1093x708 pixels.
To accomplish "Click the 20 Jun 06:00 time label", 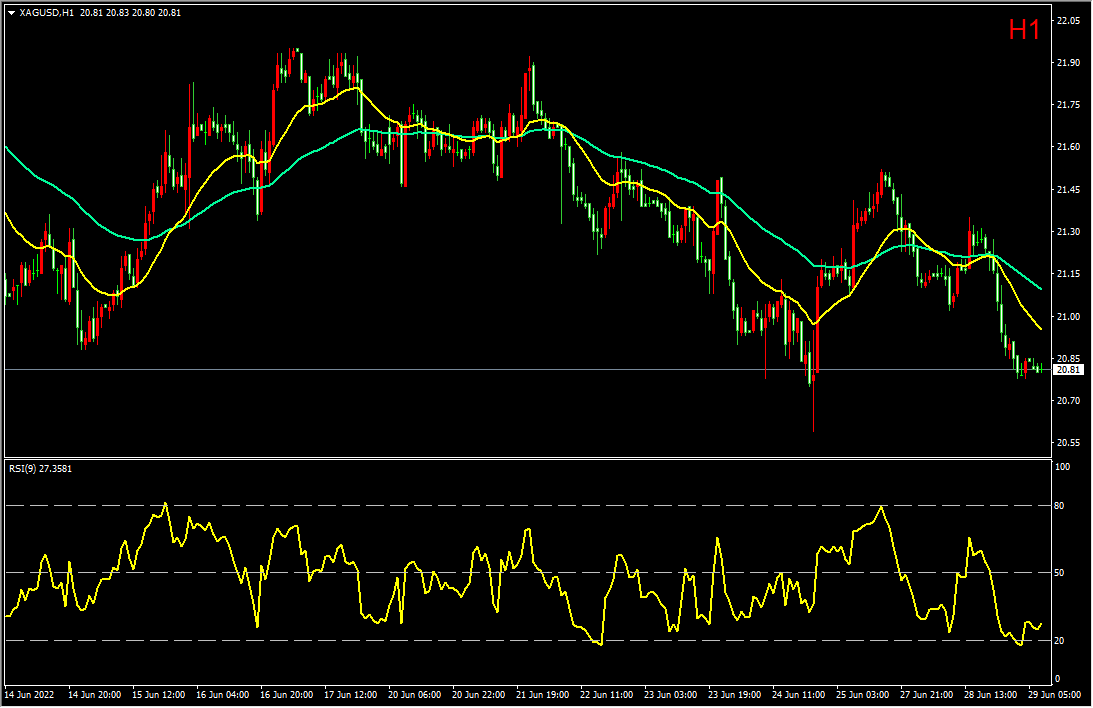I will click(x=415, y=695).
